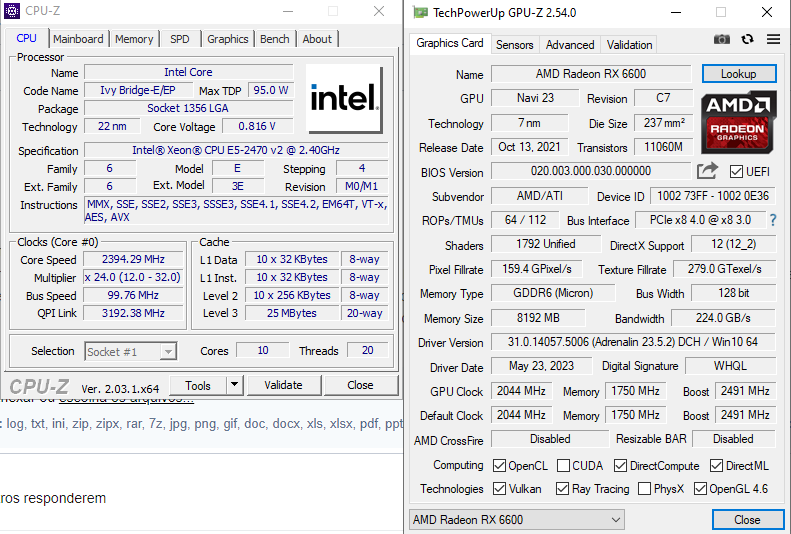Toggle the CUDA checkbox
This screenshot has width=791, height=534.
[x=563, y=465]
